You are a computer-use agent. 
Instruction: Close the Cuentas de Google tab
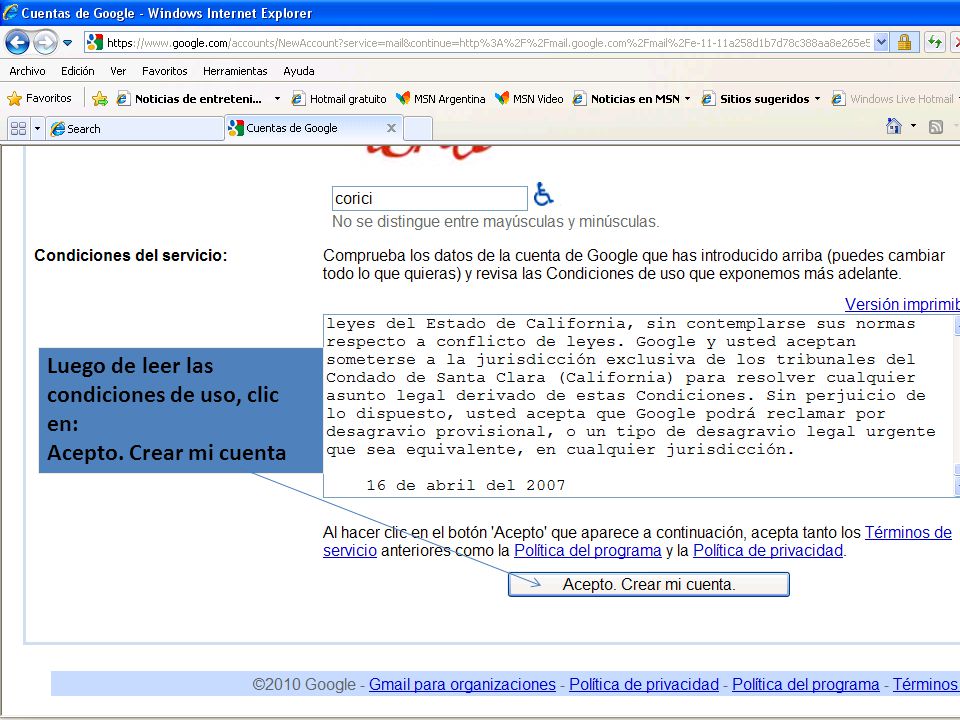[x=391, y=128]
